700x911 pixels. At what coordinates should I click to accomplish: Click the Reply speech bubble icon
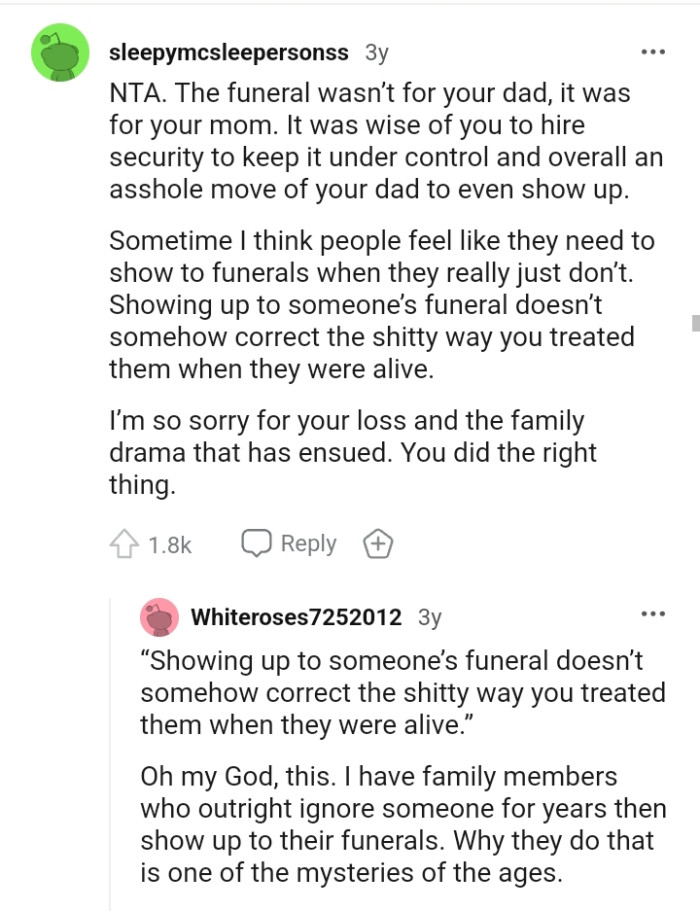259,543
